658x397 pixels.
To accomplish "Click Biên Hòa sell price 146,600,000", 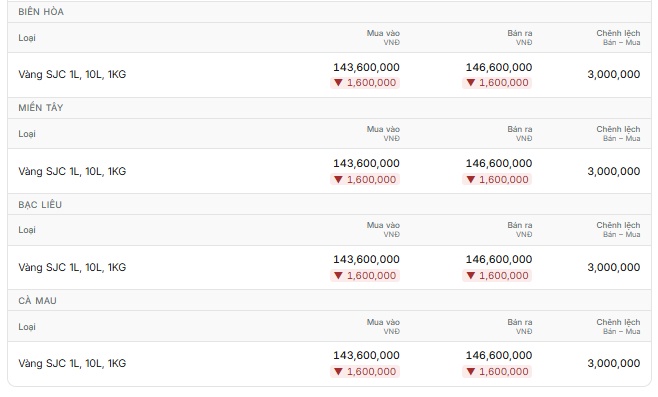I will [x=499, y=67].
